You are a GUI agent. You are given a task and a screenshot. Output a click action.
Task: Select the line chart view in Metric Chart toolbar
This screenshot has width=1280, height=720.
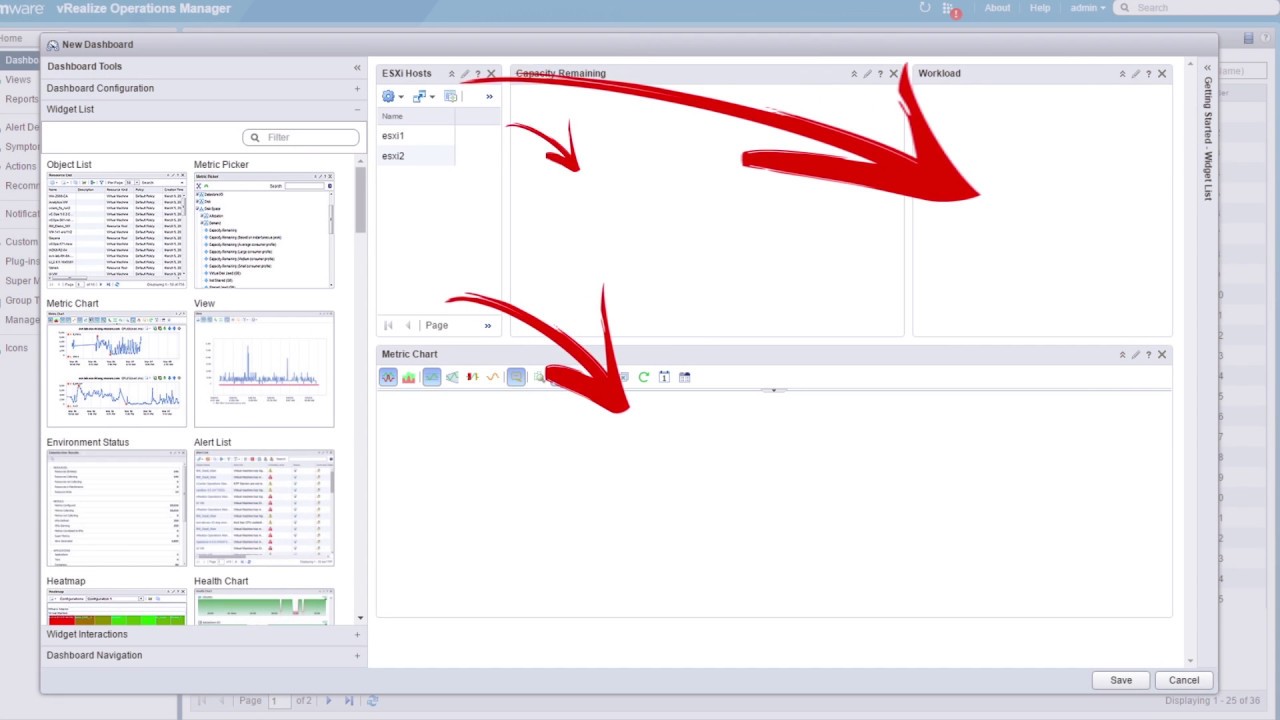click(387, 377)
